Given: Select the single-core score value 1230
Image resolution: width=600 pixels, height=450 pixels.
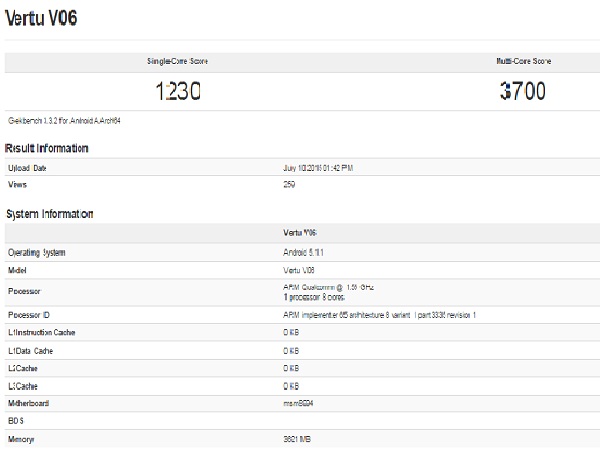Looking at the screenshot, I should tap(177, 91).
